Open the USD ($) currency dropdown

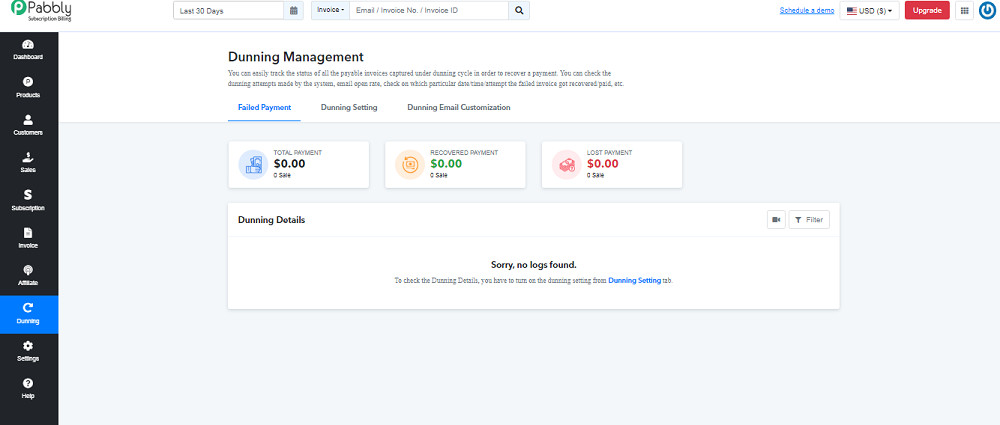869,11
